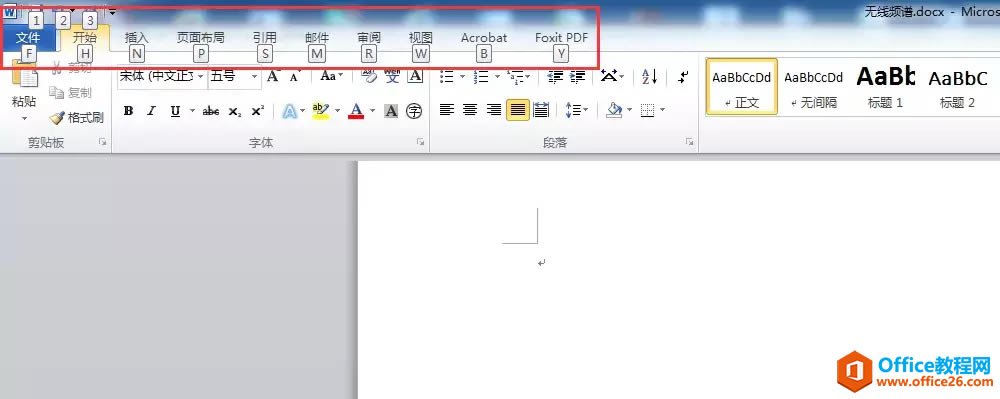
Task: Activate the 格式刷 Format Painter
Action: [x=77, y=117]
